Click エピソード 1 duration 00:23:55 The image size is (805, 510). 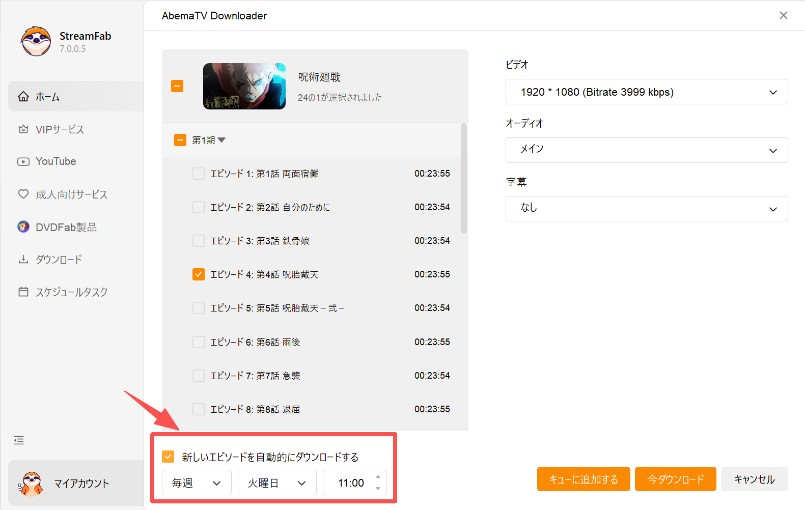[x=432, y=174]
